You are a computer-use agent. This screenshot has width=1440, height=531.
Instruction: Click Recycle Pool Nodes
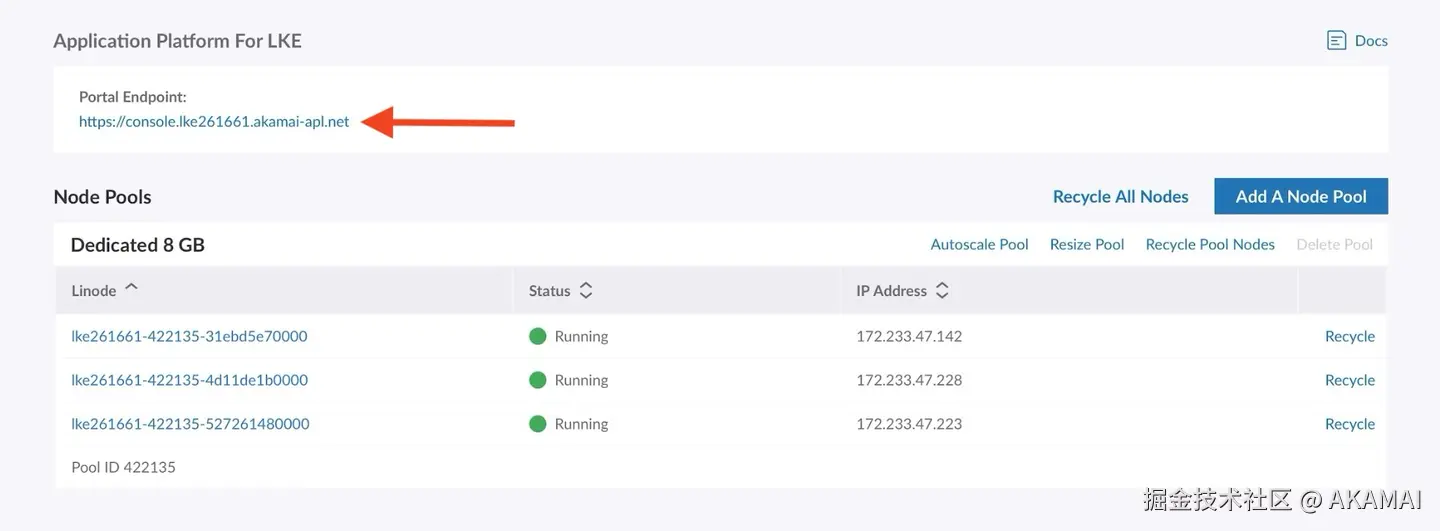(1210, 244)
